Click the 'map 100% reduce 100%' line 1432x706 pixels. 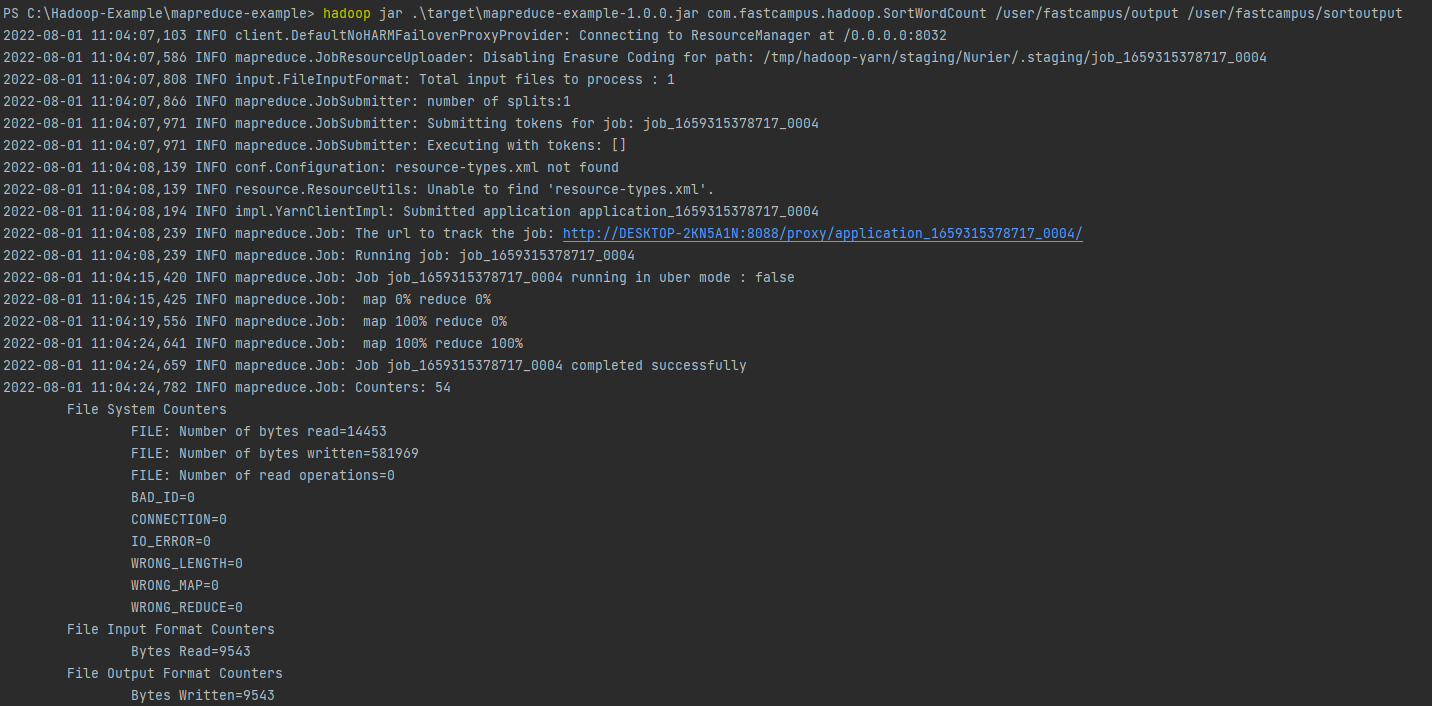point(263,343)
